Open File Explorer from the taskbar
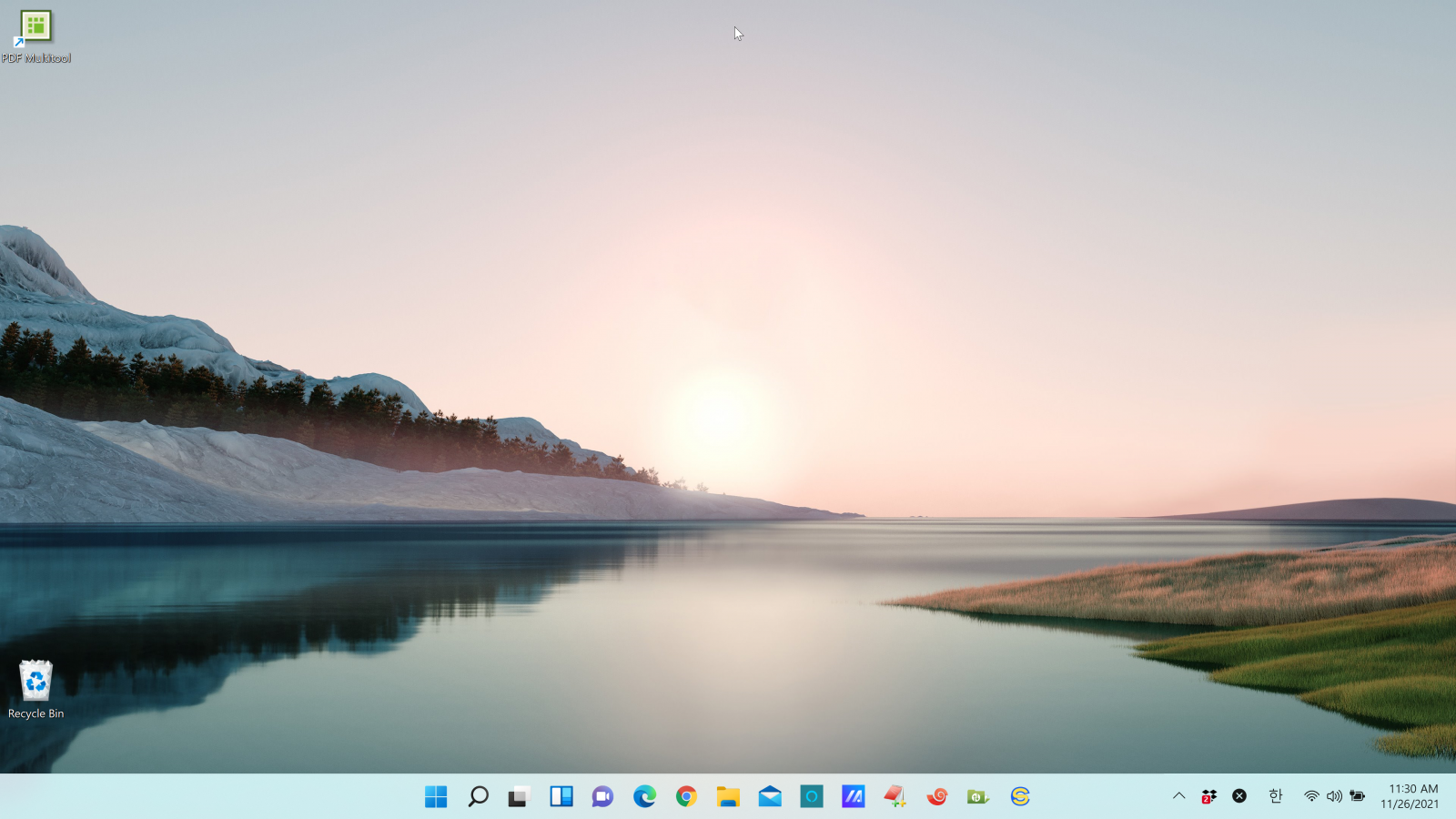 pos(728,797)
